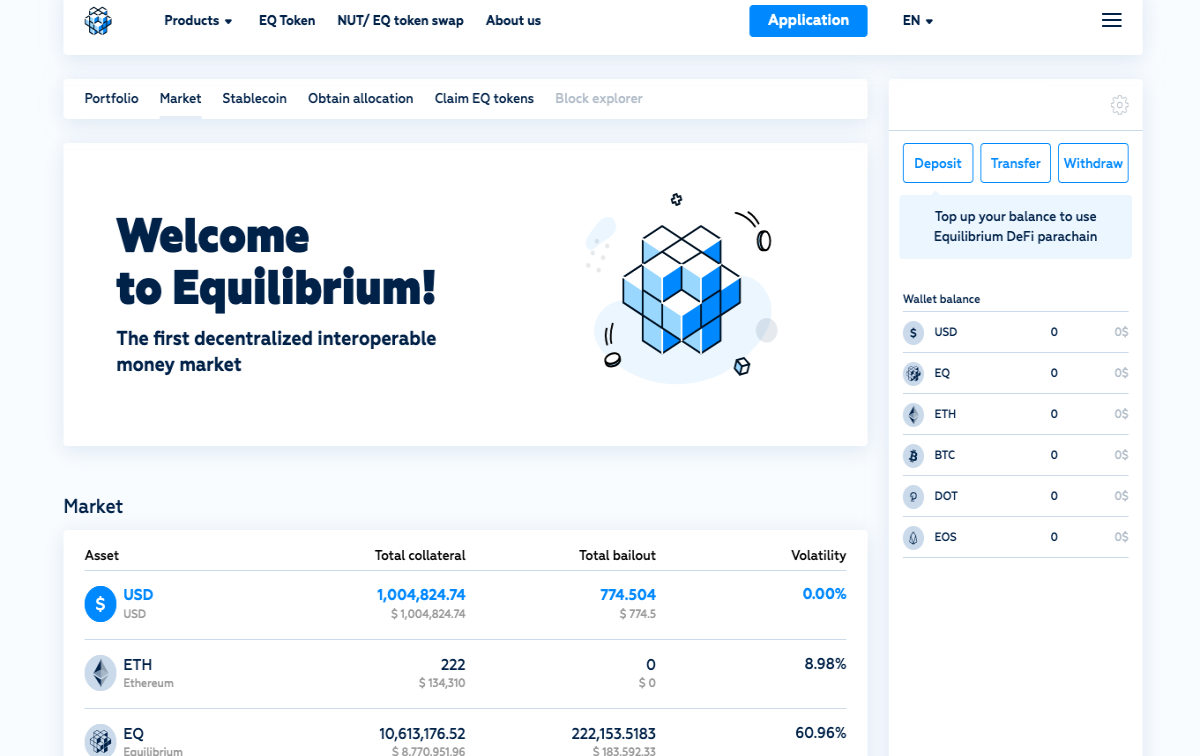
Task: Click the Total collateral column header
Action: pyautogui.click(x=420, y=555)
